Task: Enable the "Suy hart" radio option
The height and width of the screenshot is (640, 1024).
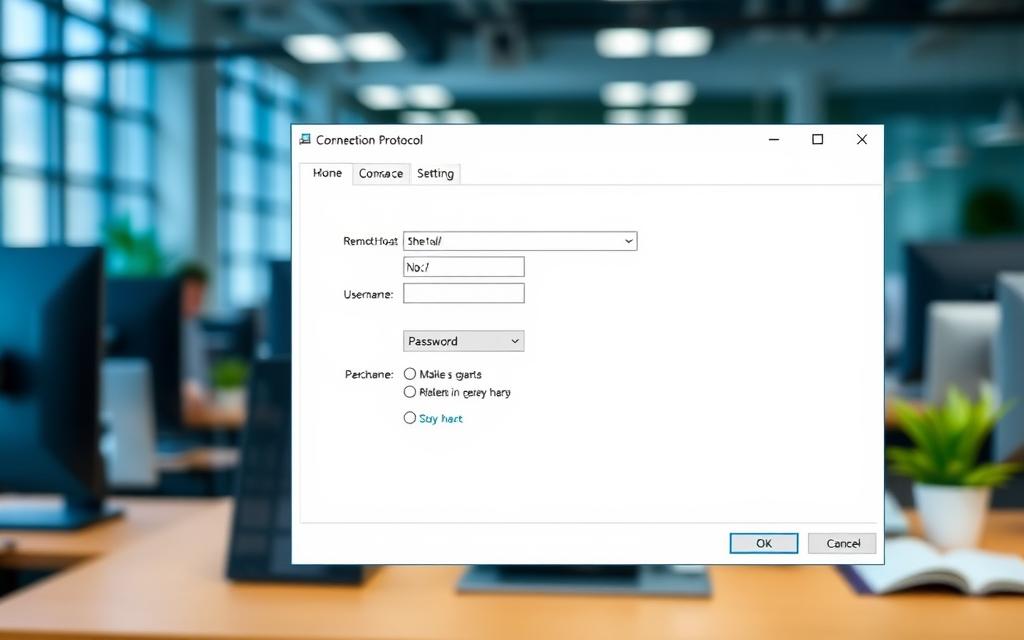Action: 410,418
